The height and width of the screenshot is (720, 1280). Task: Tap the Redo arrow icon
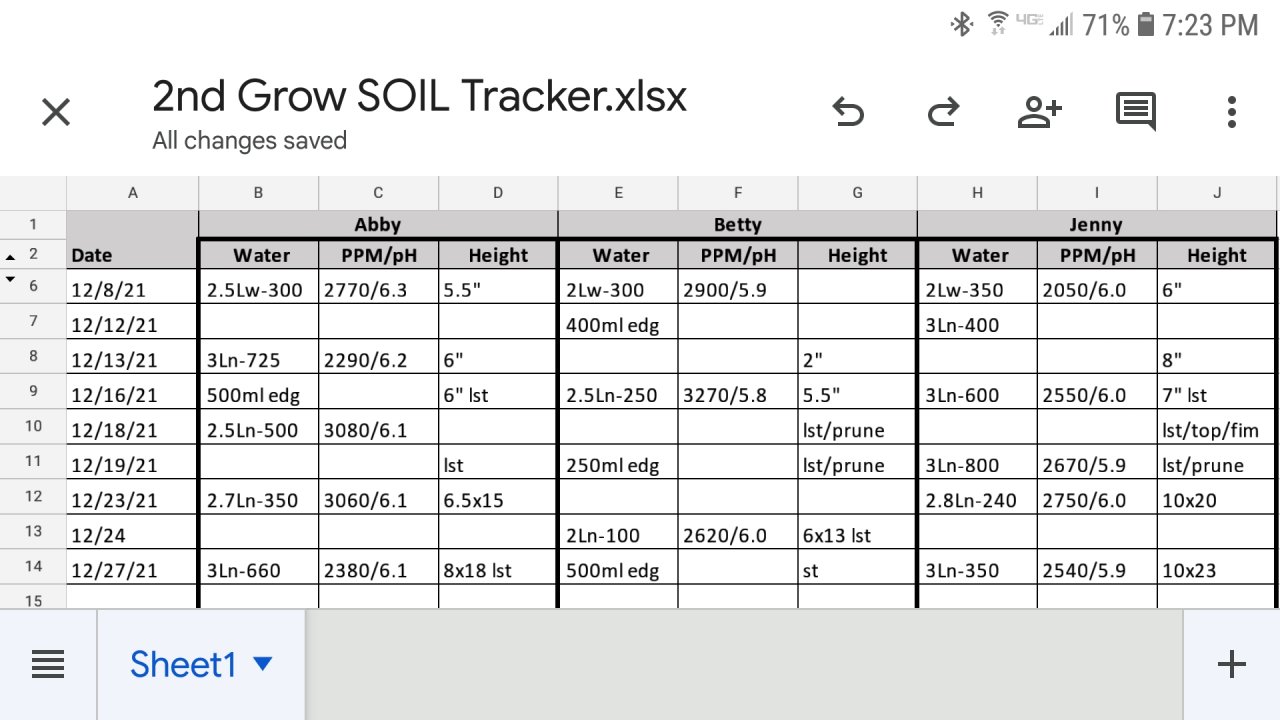click(943, 112)
